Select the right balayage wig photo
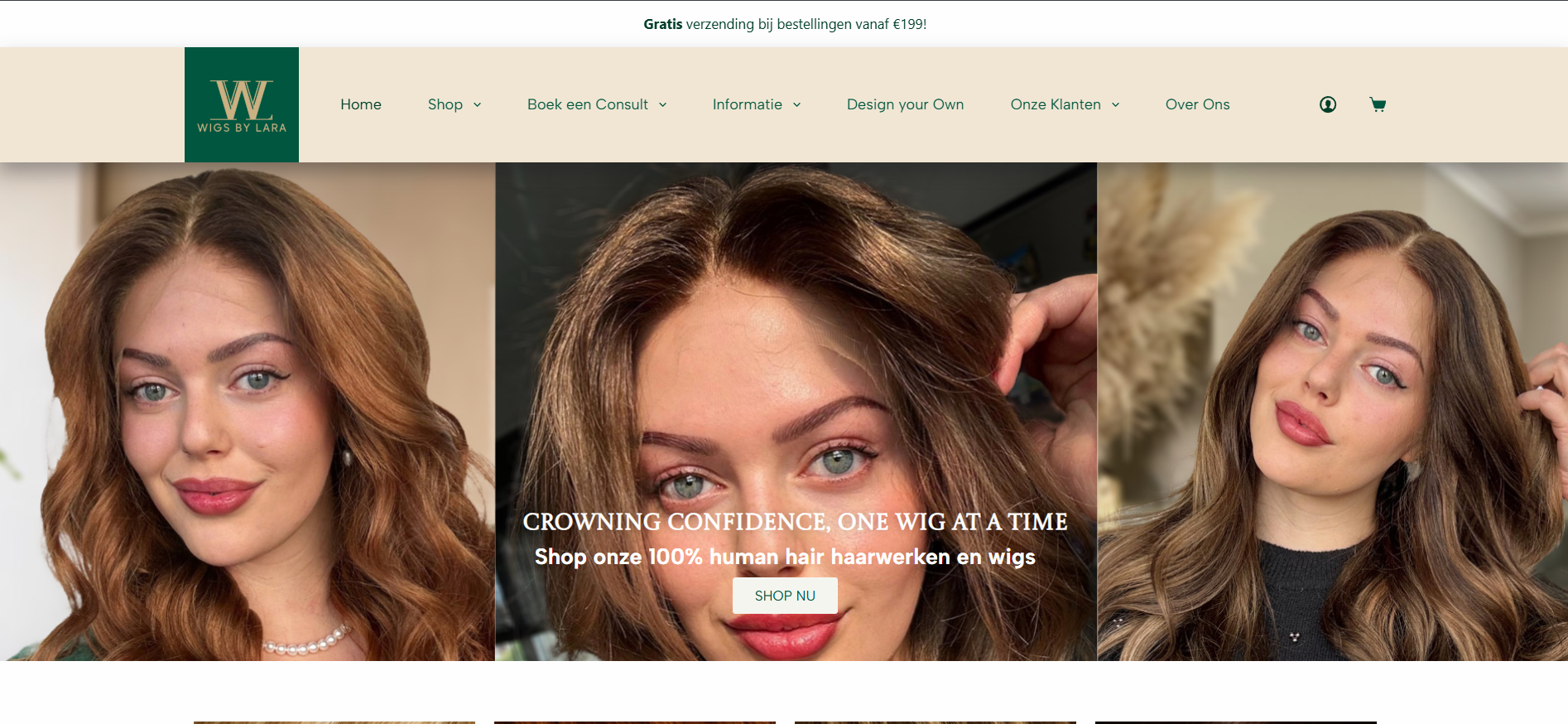The image size is (1568, 724). coord(1333,412)
